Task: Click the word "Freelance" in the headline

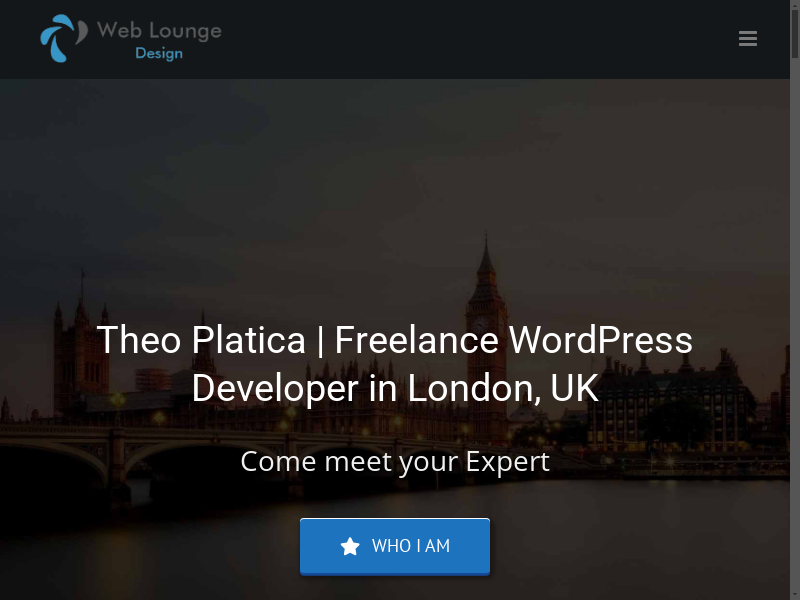Action: pyautogui.click(x=416, y=340)
